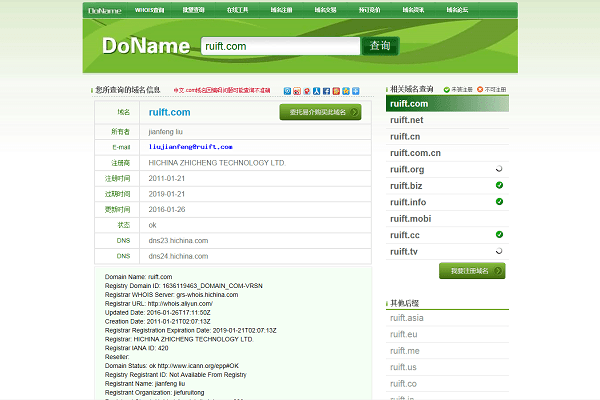This screenshot has height=400, width=600.
Task: Select Registrant Organization: jiefuruitong line
Action: pyautogui.click(x=154, y=392)
